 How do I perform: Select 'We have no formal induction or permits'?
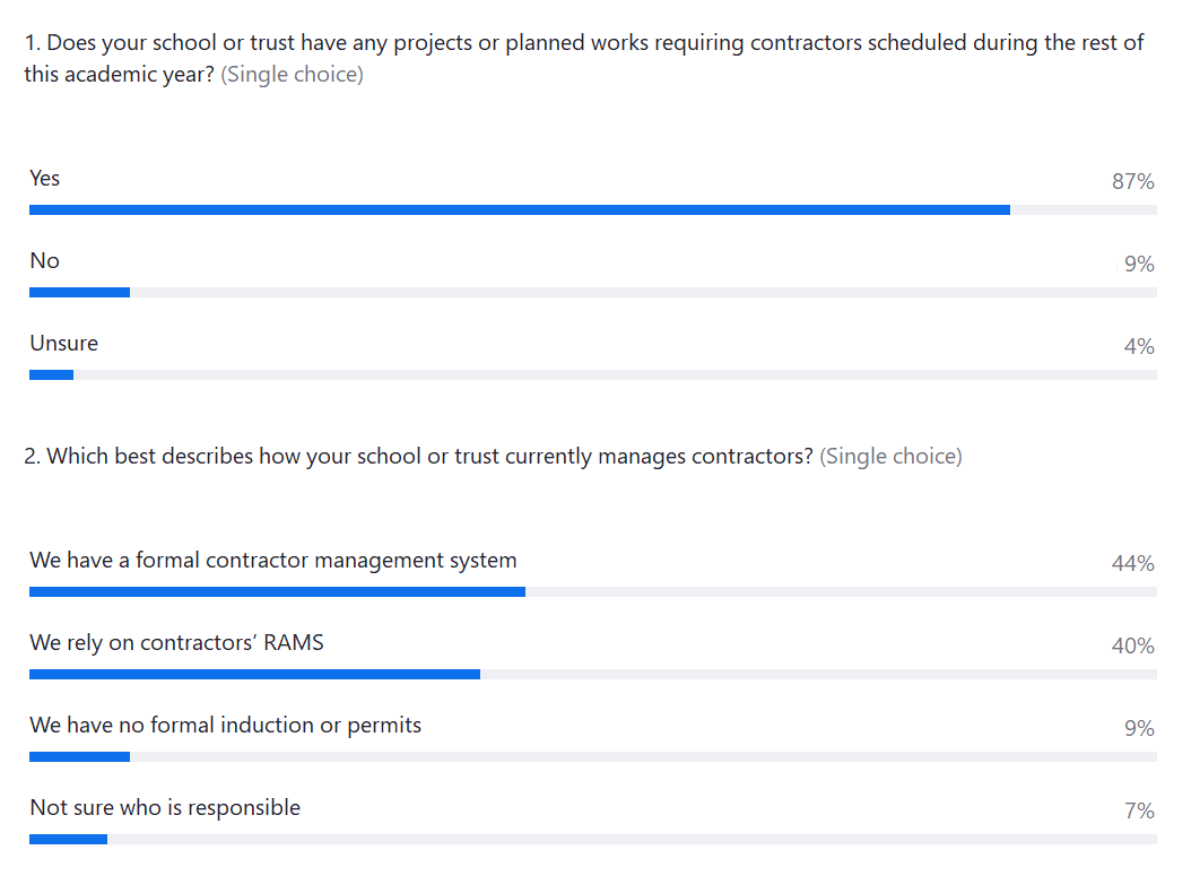point(225,725)
